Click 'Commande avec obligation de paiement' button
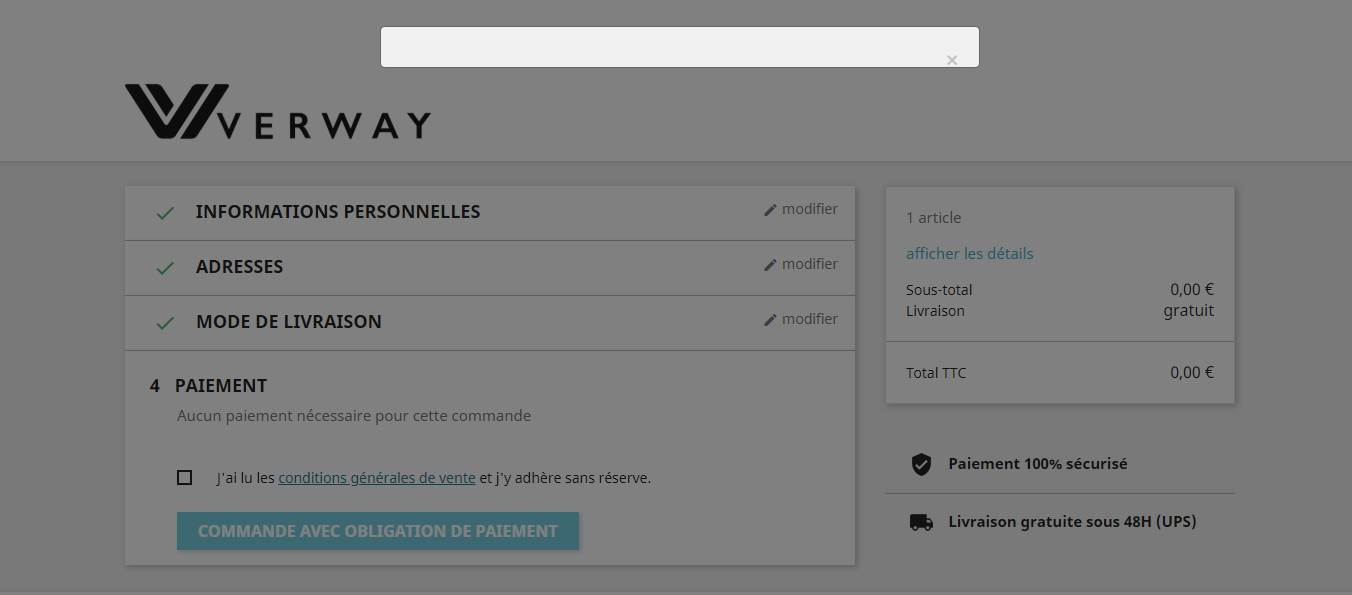The height and width of the screenshot is (595, 1352). click(x=378, y=531)
